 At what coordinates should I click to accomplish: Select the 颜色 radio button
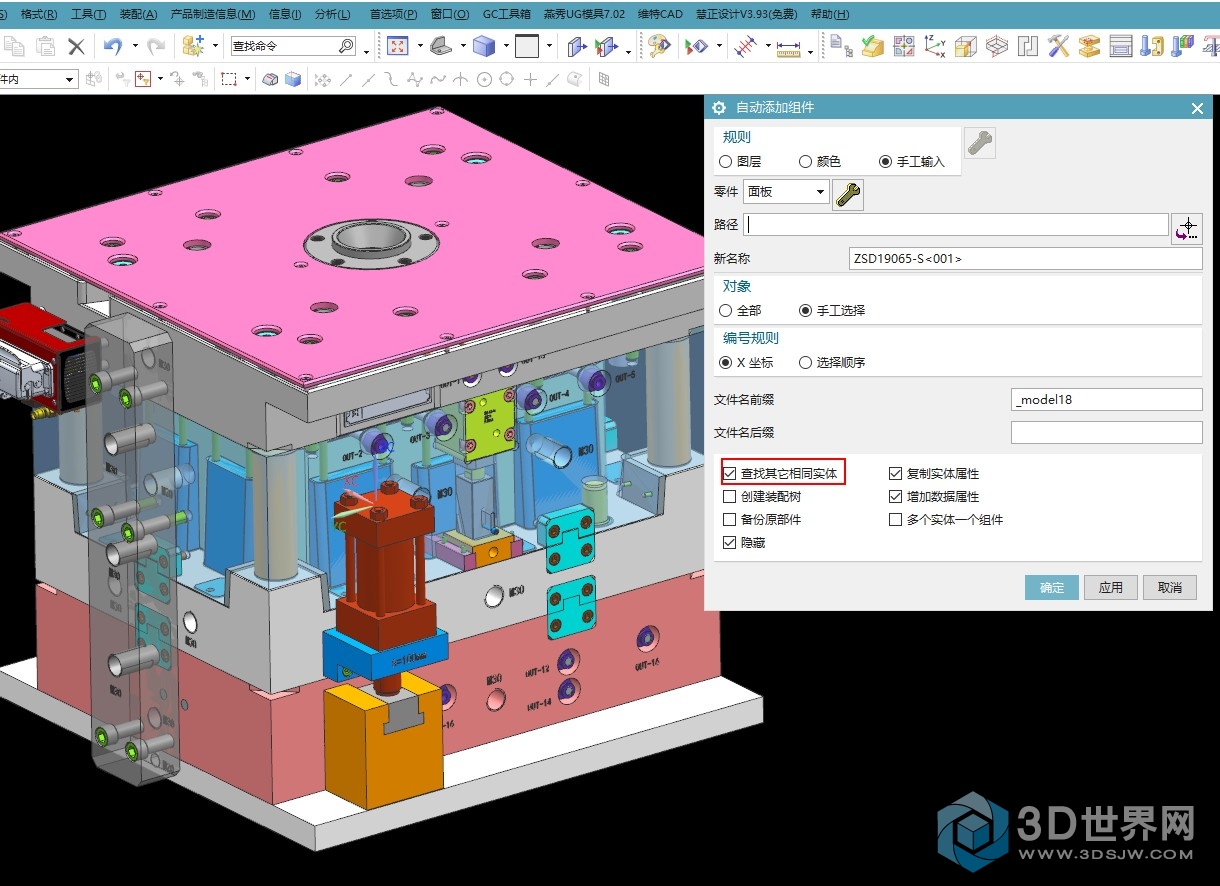click(x=806, y=161)
